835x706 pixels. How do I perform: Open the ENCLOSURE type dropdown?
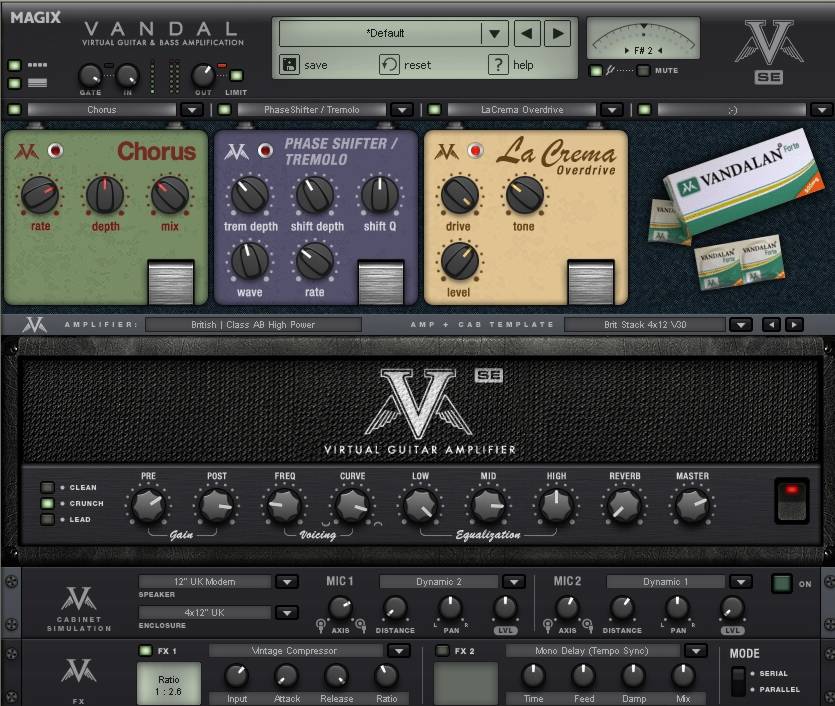[x=286, y=613]
